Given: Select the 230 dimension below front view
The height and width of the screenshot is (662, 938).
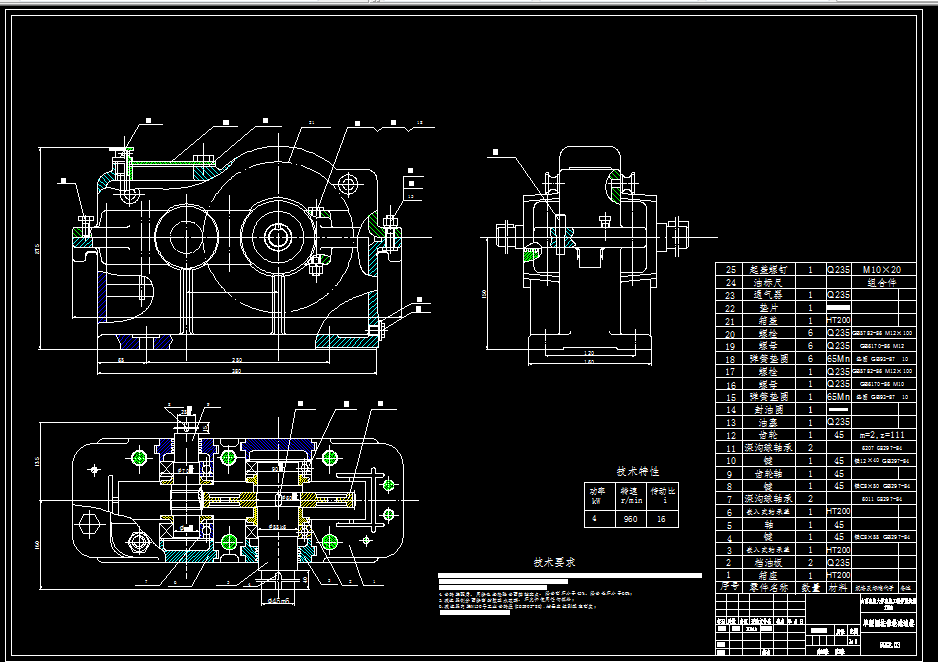Looking at the screenshot, I should (x=237, y=360).
